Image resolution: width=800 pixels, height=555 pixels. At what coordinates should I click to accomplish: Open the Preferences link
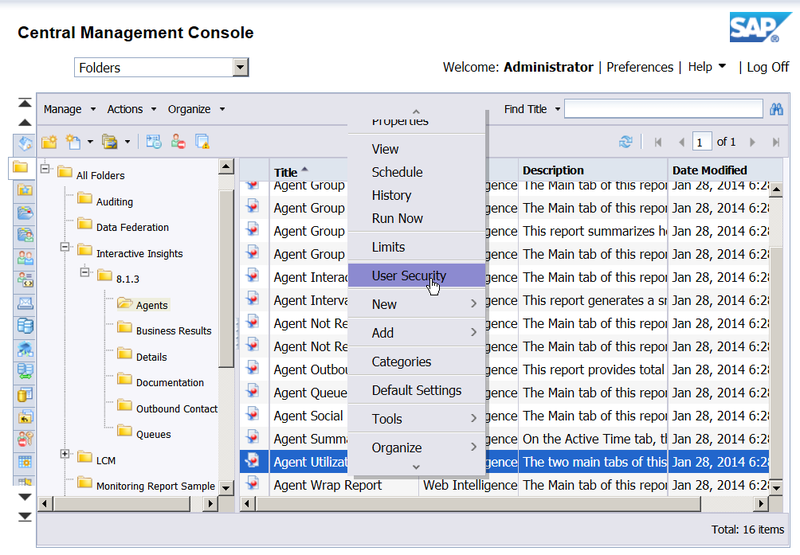[639, 67]
